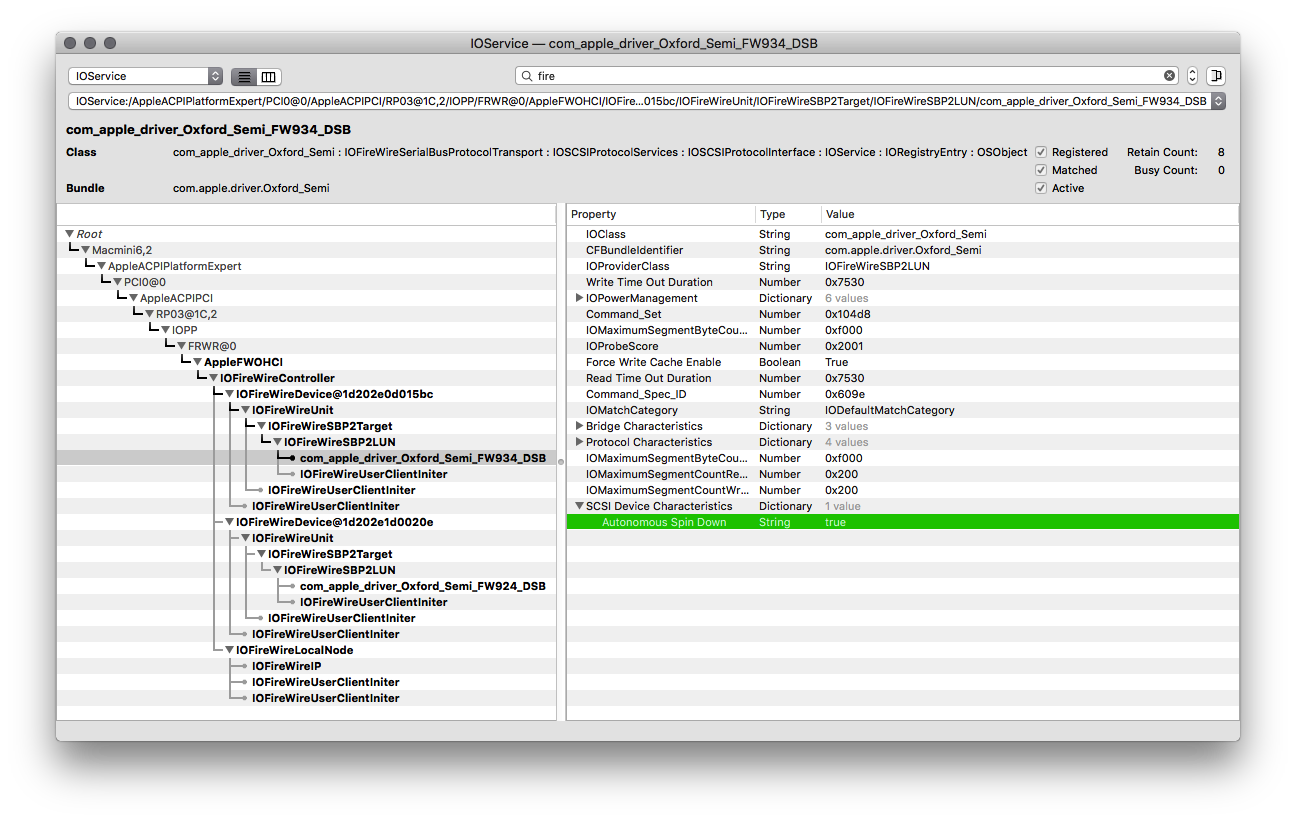Toggle the inspector sidebar button
The height and width of the screenshot is (821, 1296).
tap(1216, 76)
